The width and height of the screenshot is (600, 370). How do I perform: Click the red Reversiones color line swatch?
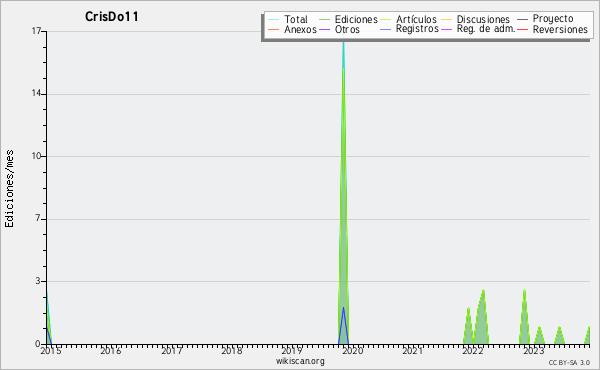(522, 29)
